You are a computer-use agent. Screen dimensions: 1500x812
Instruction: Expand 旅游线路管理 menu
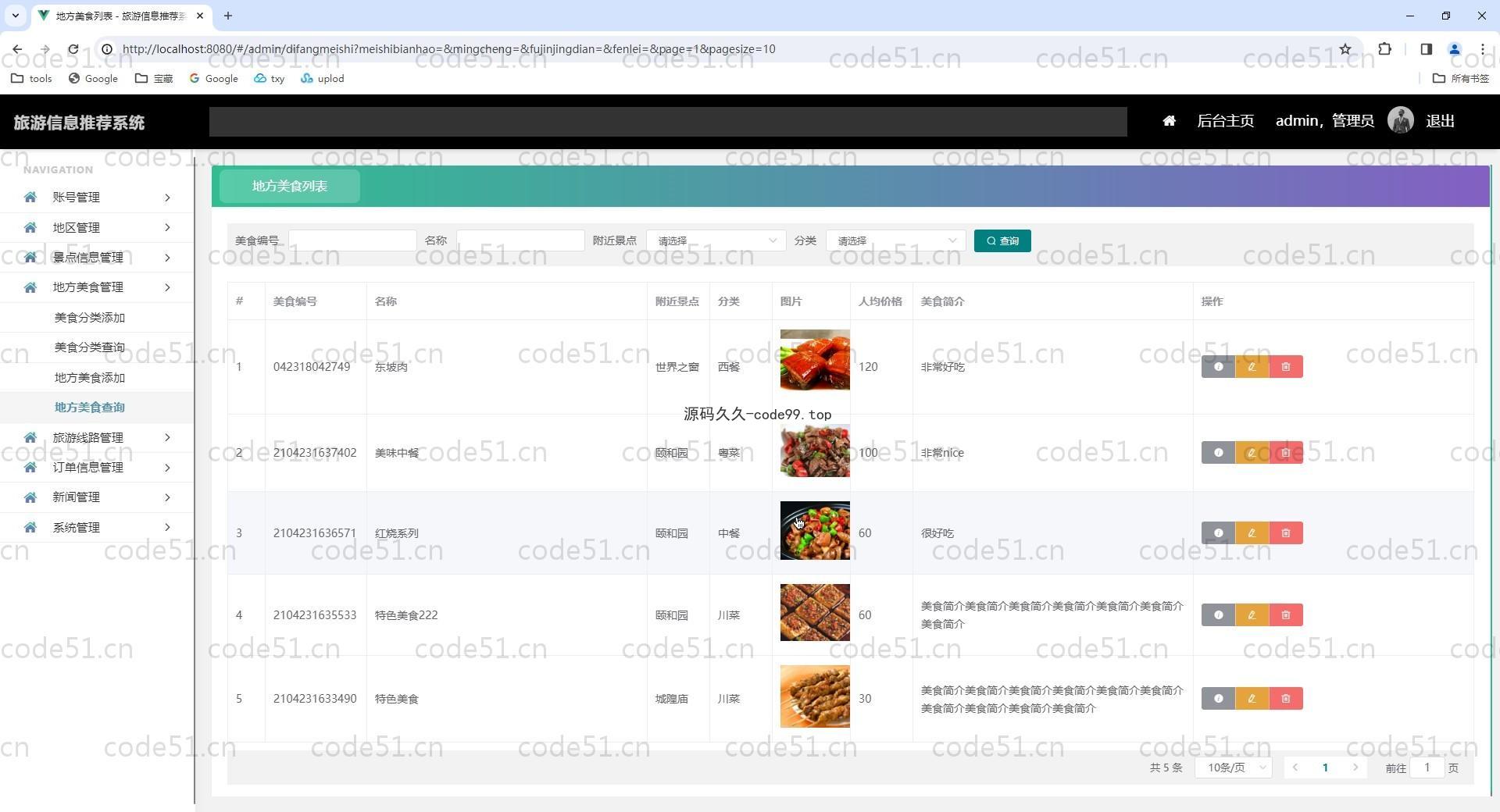tap(97, 438)
